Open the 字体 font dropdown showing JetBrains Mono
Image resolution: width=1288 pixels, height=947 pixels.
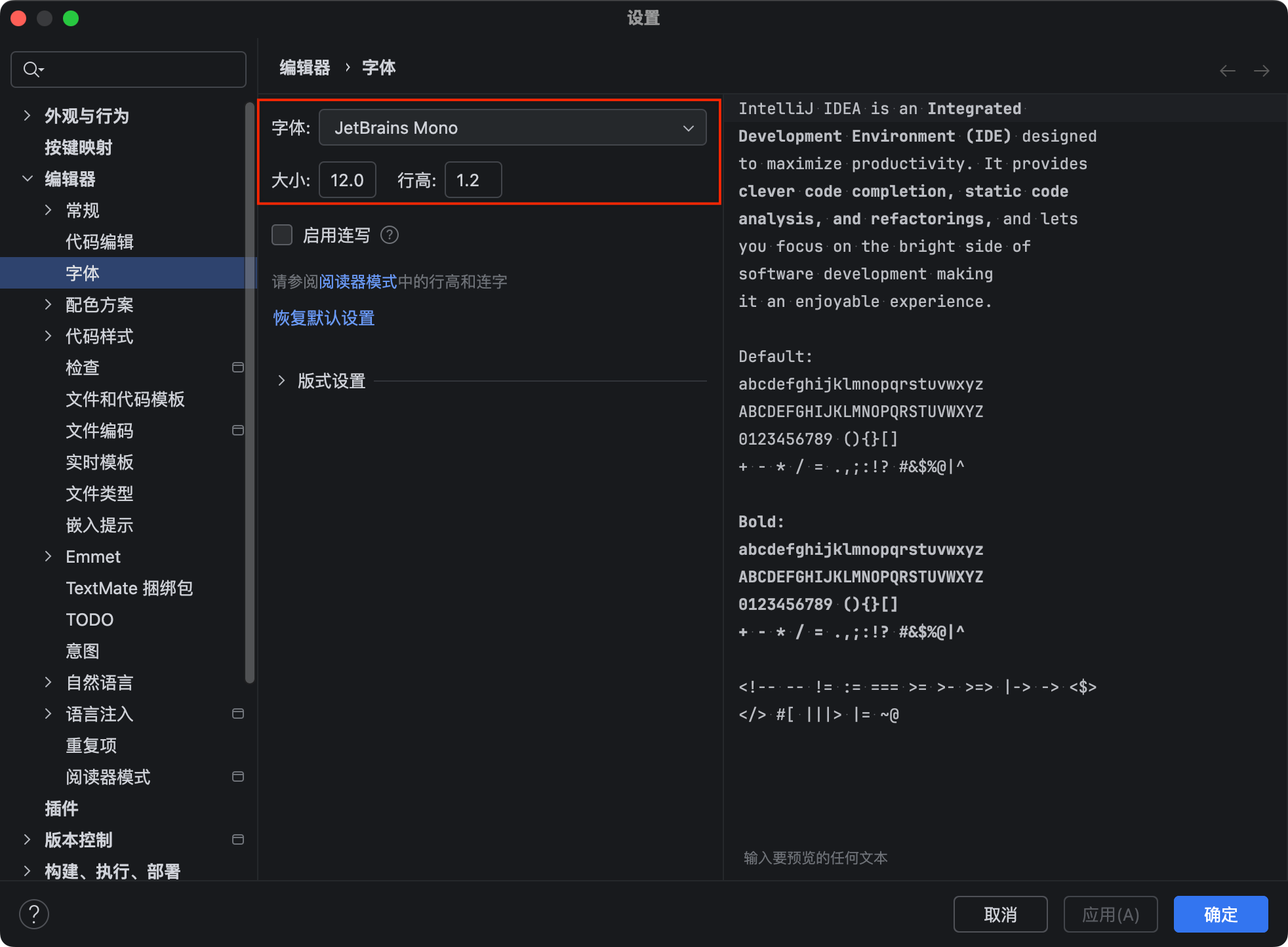click(x=513, y=127)
